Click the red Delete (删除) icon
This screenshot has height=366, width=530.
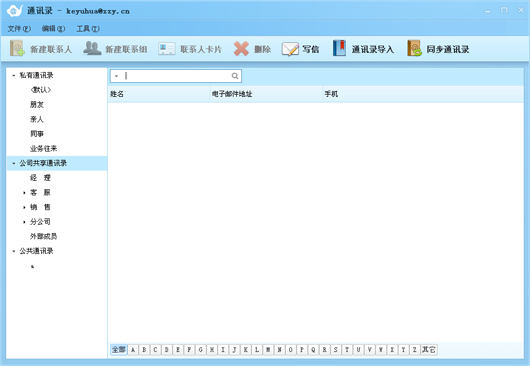tap(241, 49)
